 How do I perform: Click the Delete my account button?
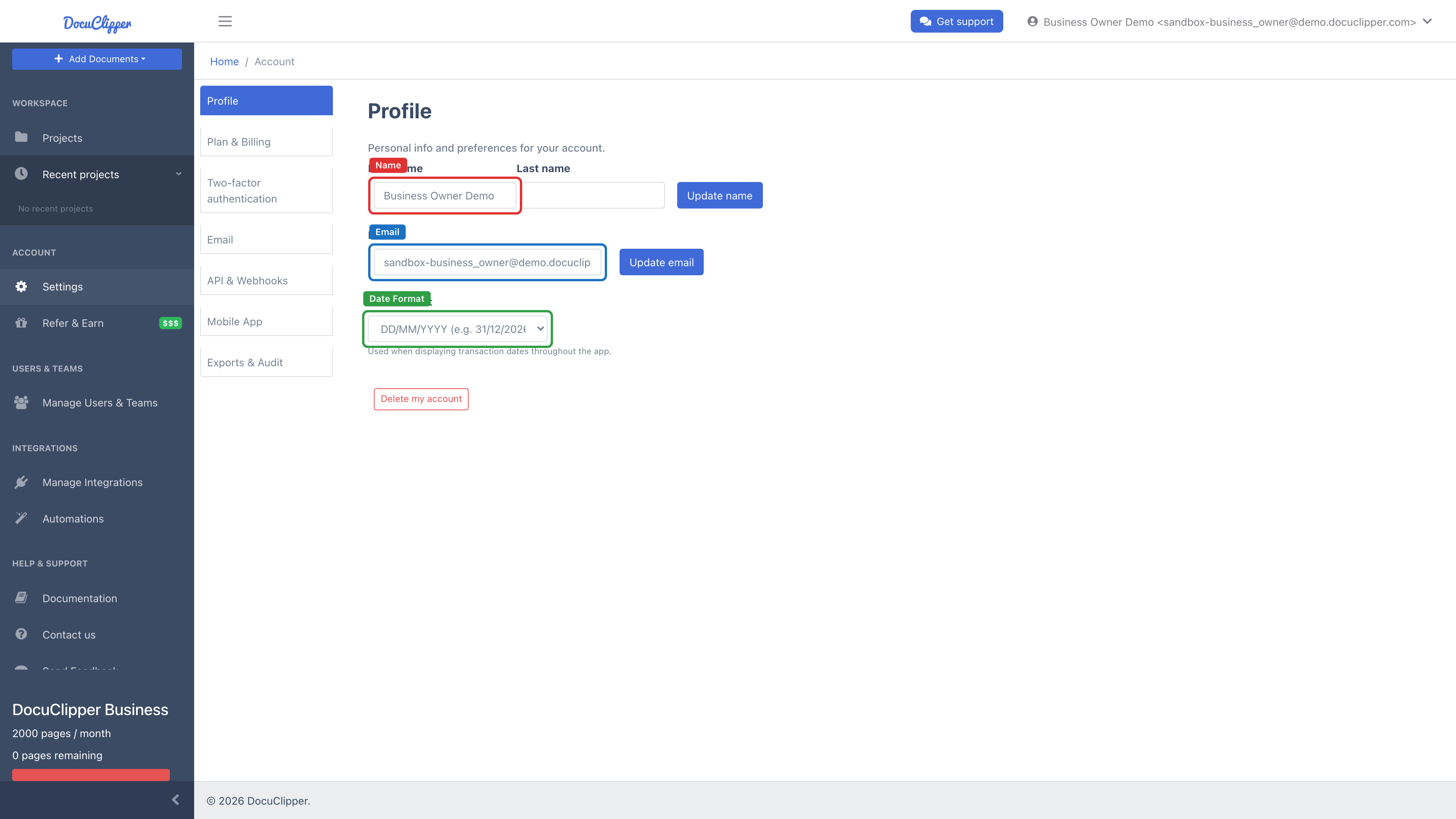click(421, 399)
